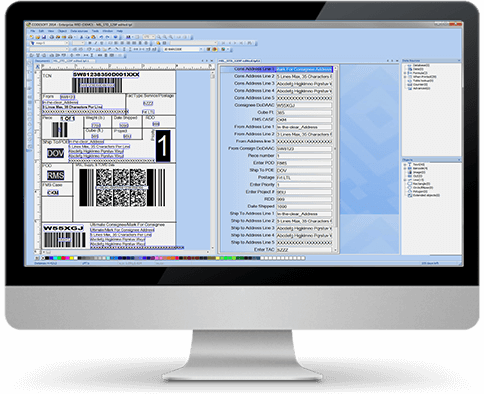The width and height of the screenshot is (484, 394).
Task: Open the File menu
Action: 32,31
